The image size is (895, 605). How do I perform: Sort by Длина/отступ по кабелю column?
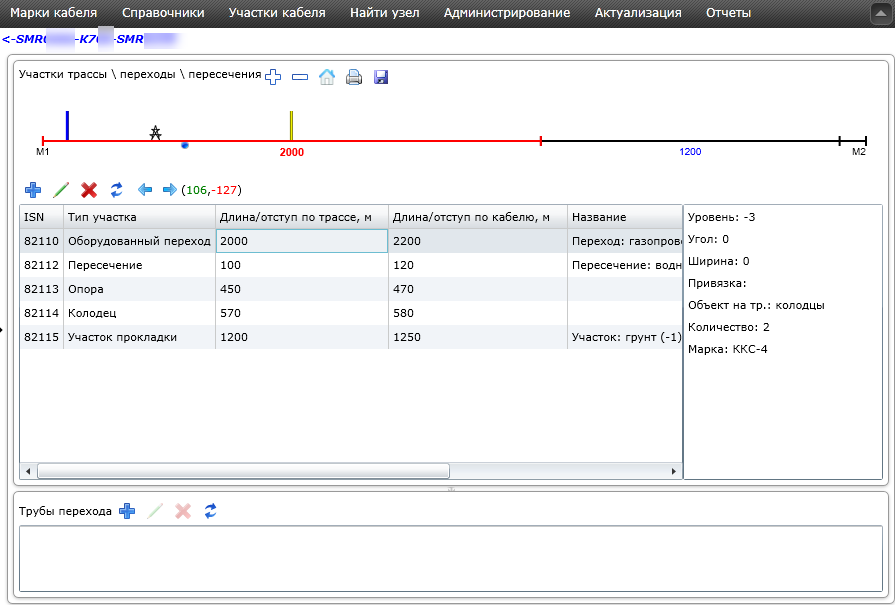(x=478, y=217)
